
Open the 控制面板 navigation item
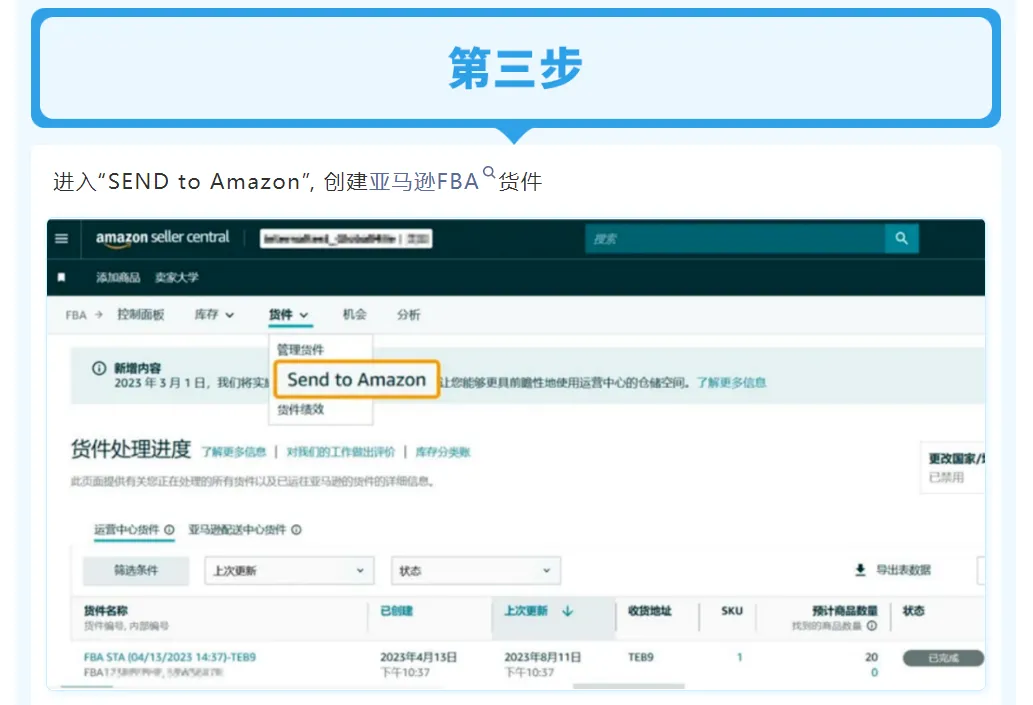[x=140, y=315]
